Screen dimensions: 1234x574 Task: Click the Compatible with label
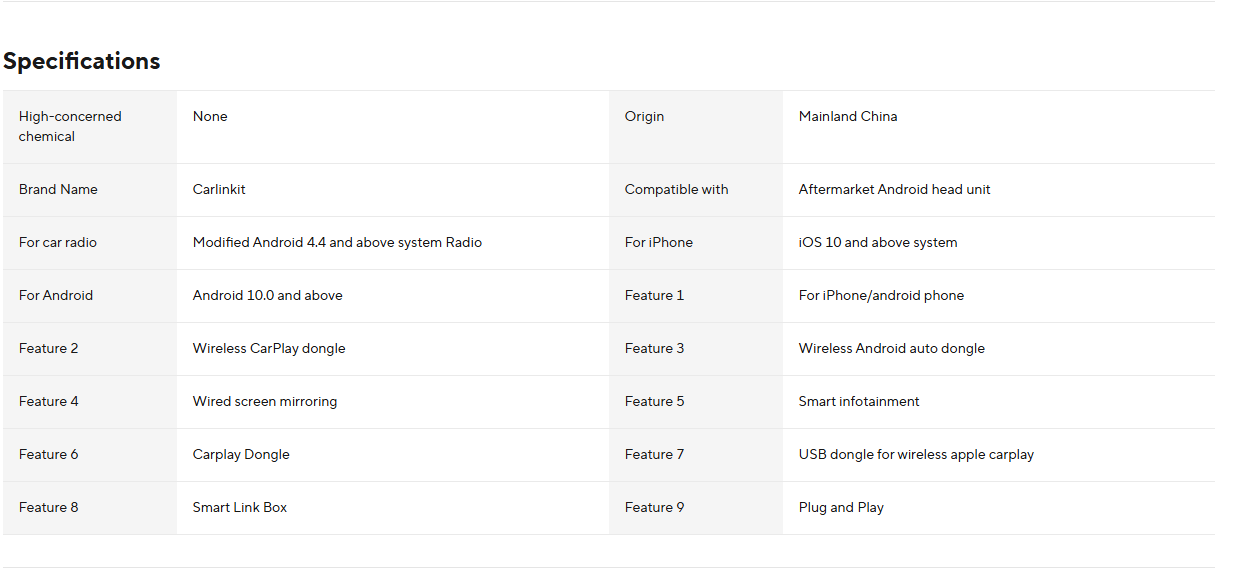point(676,189)
